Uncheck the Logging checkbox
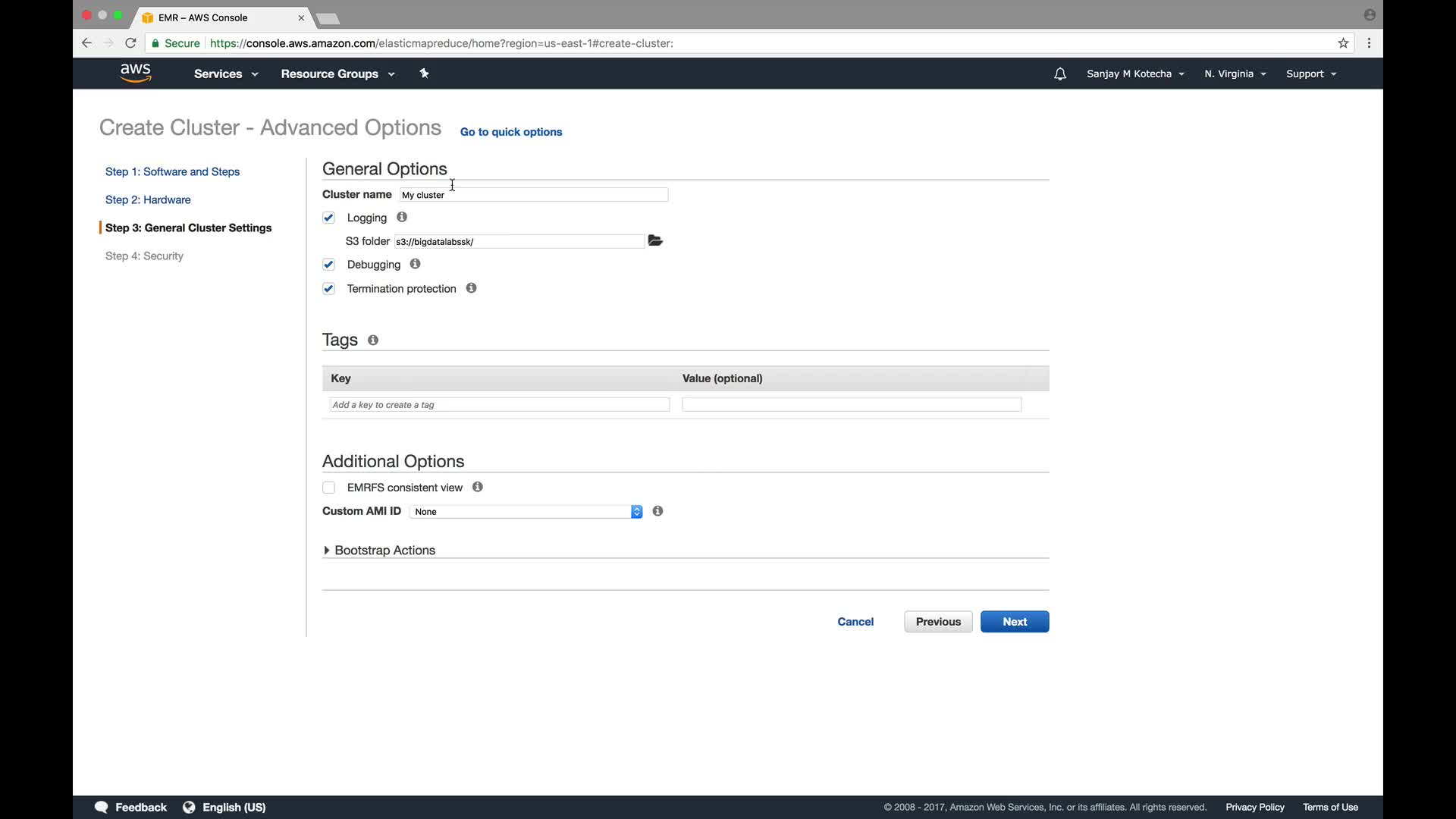The height and width of the screenshot is (819, 1456). pyautogui.click(x=328, y=218)
